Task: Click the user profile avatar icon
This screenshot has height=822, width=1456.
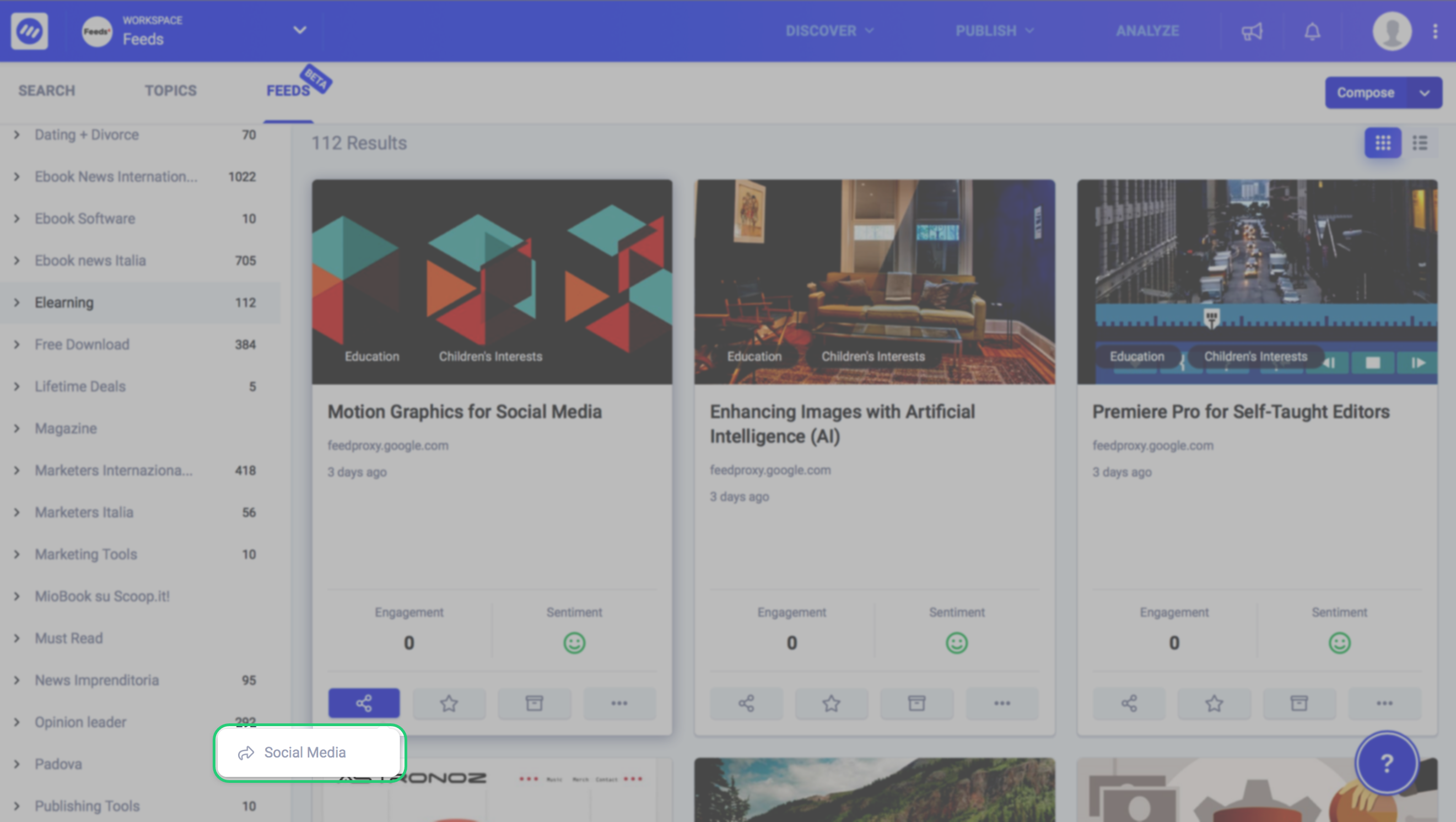Action: pos(1392,31)
